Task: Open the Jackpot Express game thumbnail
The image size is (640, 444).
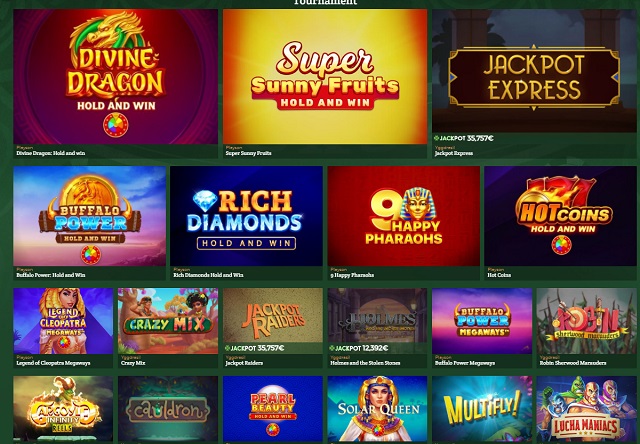Action: click(x=534, y=71)
